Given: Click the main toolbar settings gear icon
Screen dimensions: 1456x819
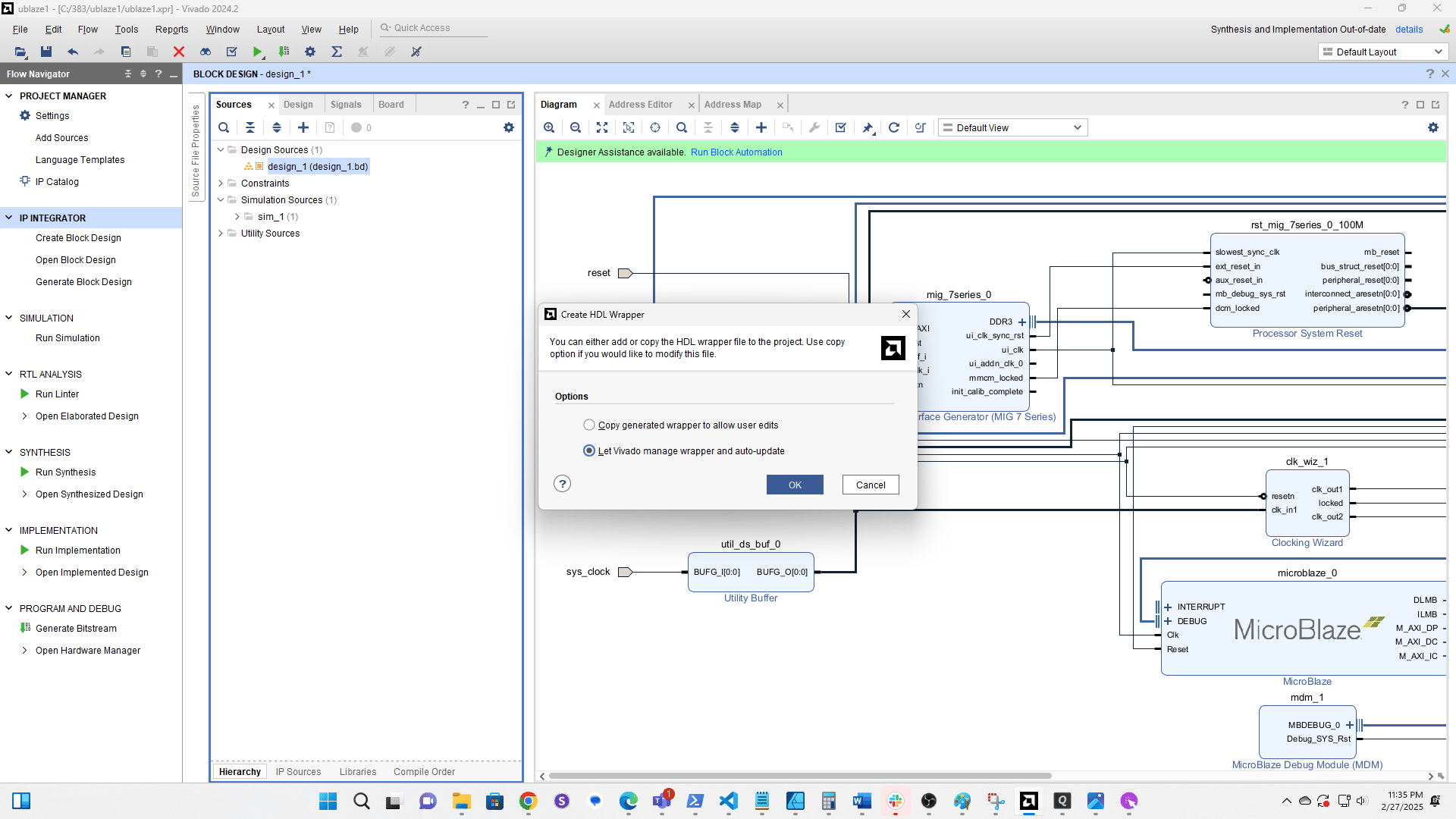Looking at the screenshot, I should pyautogui.click(x=310, y=52).
